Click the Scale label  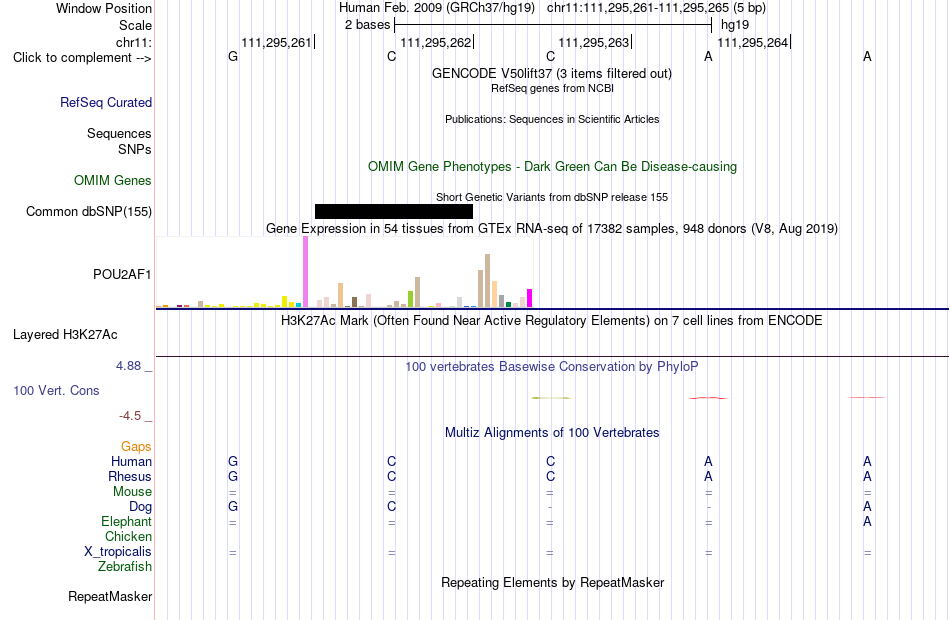coord(136,25)
